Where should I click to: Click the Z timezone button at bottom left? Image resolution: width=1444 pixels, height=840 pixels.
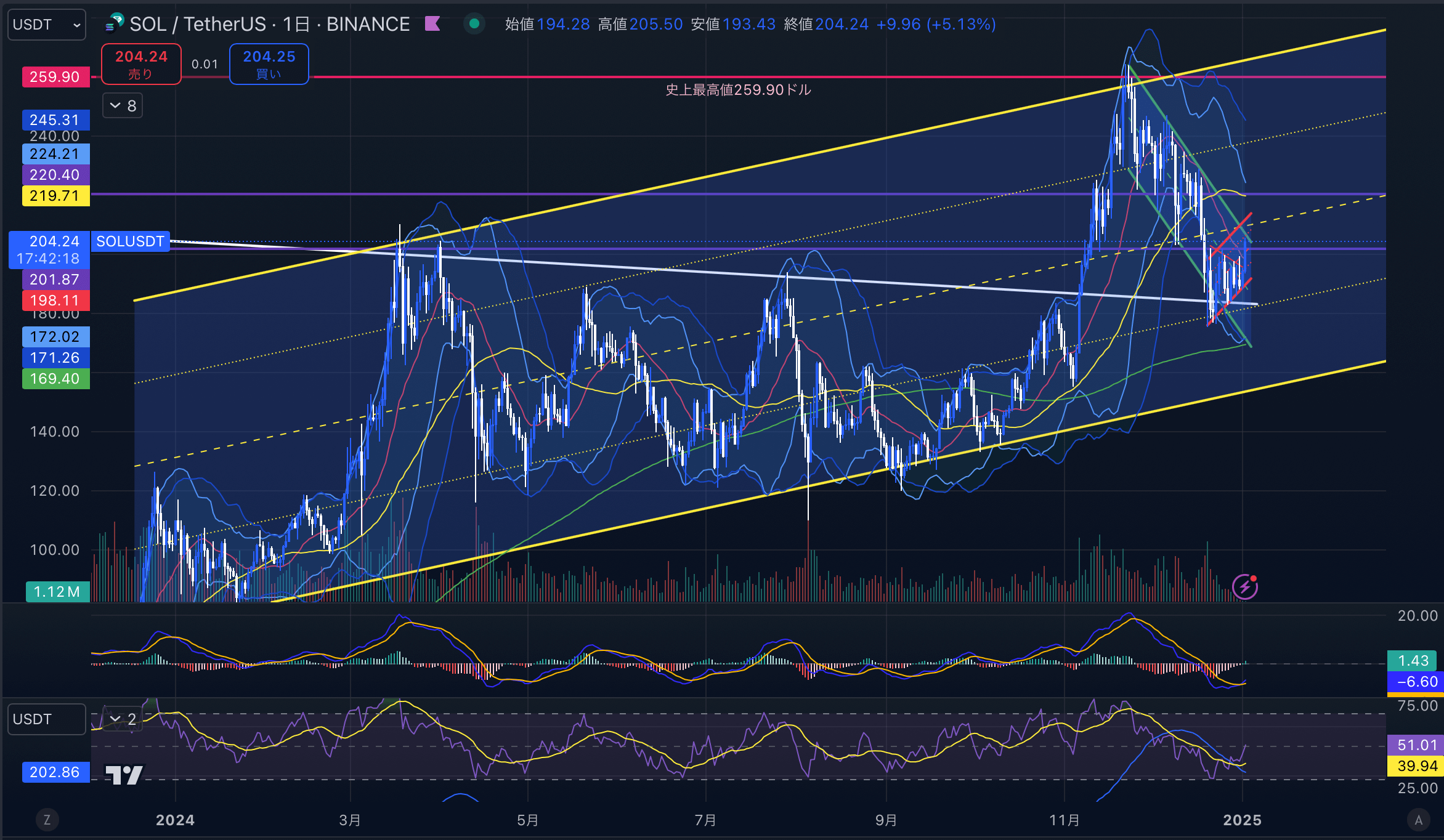pos(47,820)
